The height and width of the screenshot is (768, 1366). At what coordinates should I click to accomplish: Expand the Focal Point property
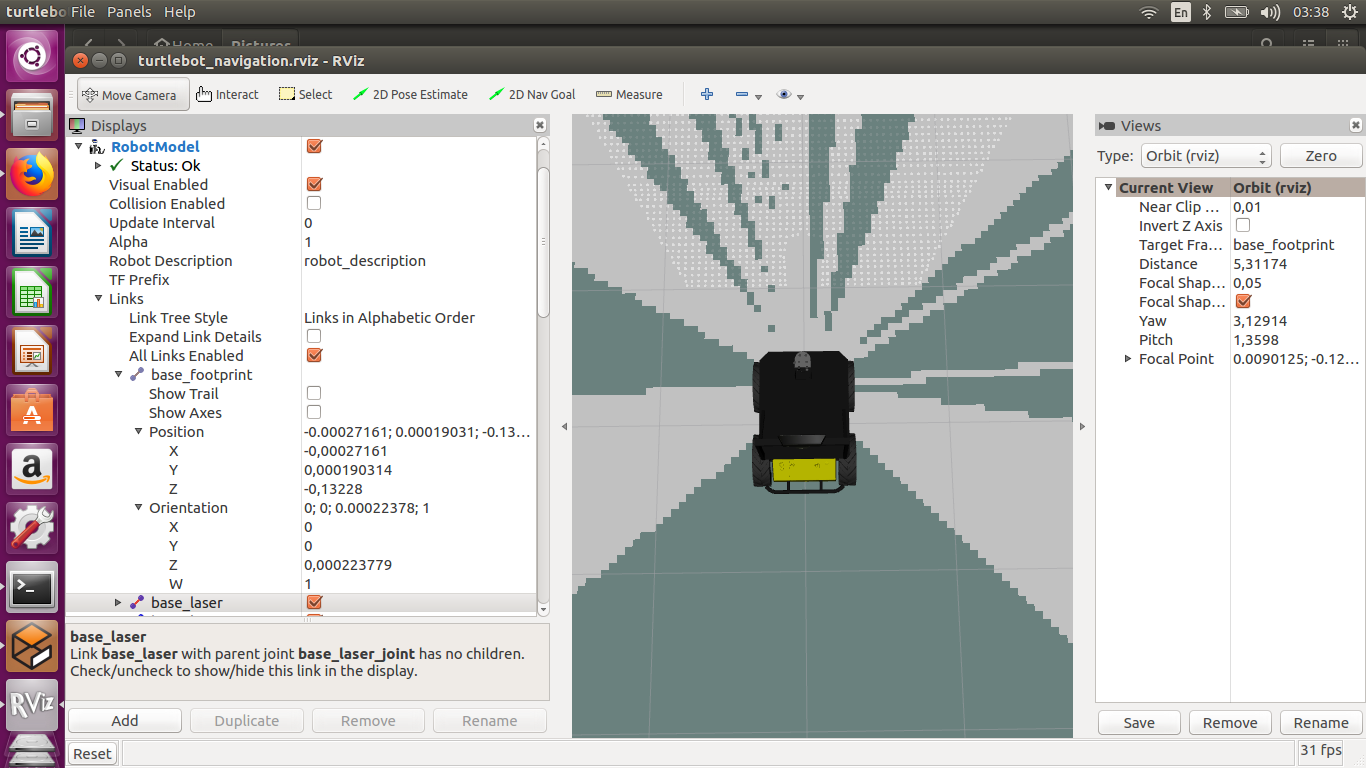click(x=1128, y=359)
